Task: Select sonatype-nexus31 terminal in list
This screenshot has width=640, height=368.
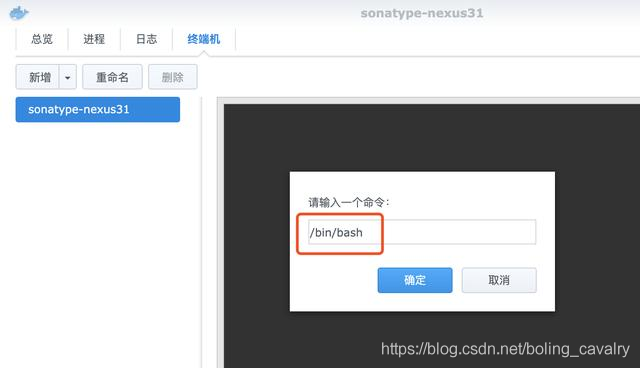Action: (98, 109)
